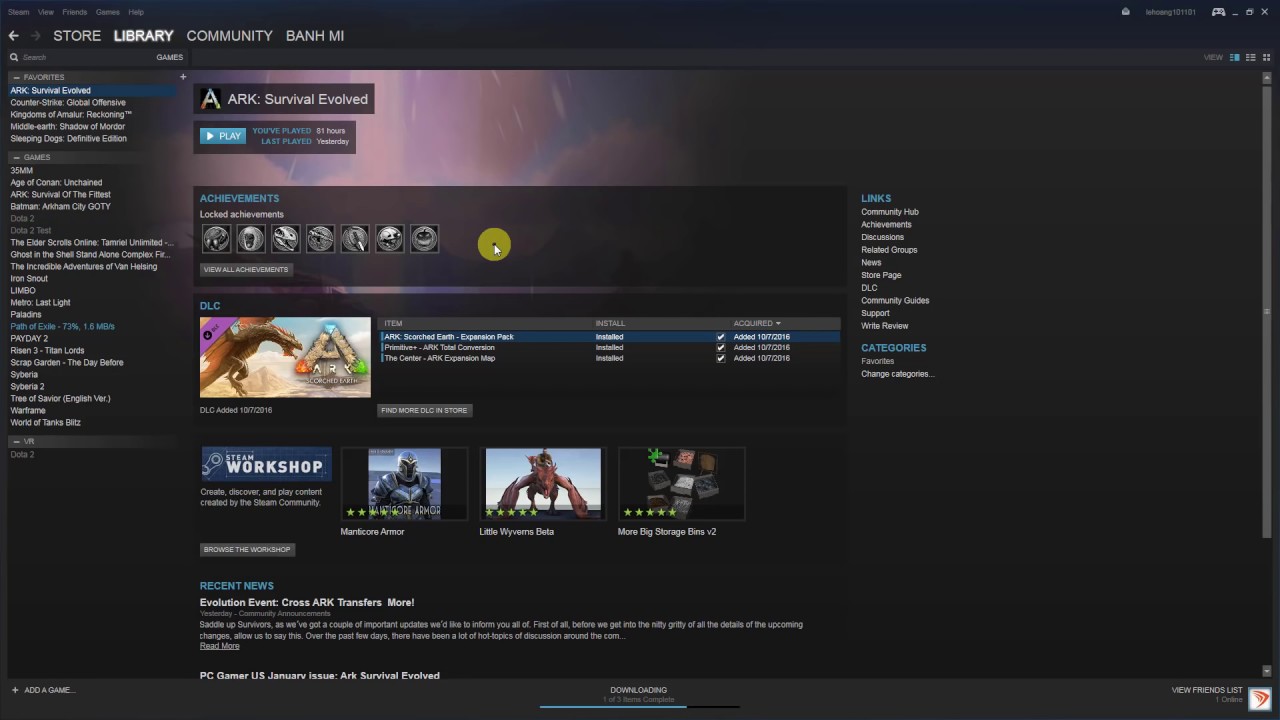The image size is (1280, 720).
Task: Select PAYDAY 2 in games list
Action: (29, 338)
